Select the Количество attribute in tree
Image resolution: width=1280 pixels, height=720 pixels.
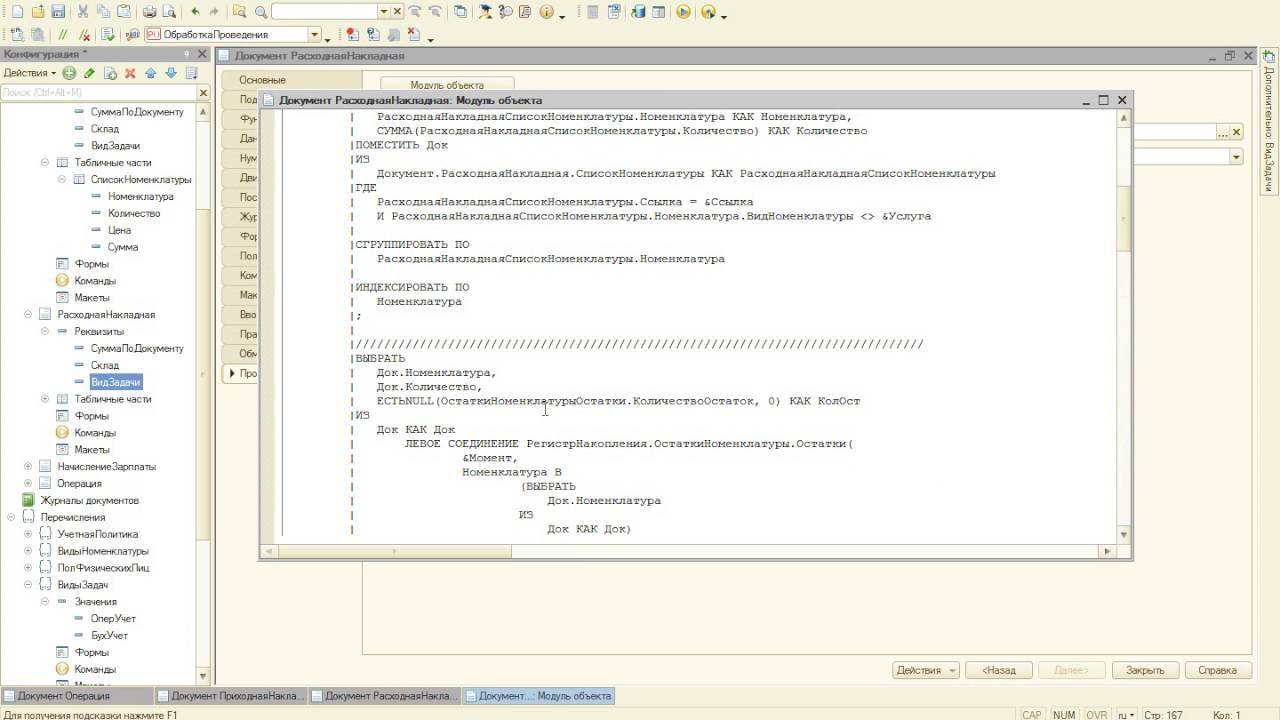(x=134, y=213)
